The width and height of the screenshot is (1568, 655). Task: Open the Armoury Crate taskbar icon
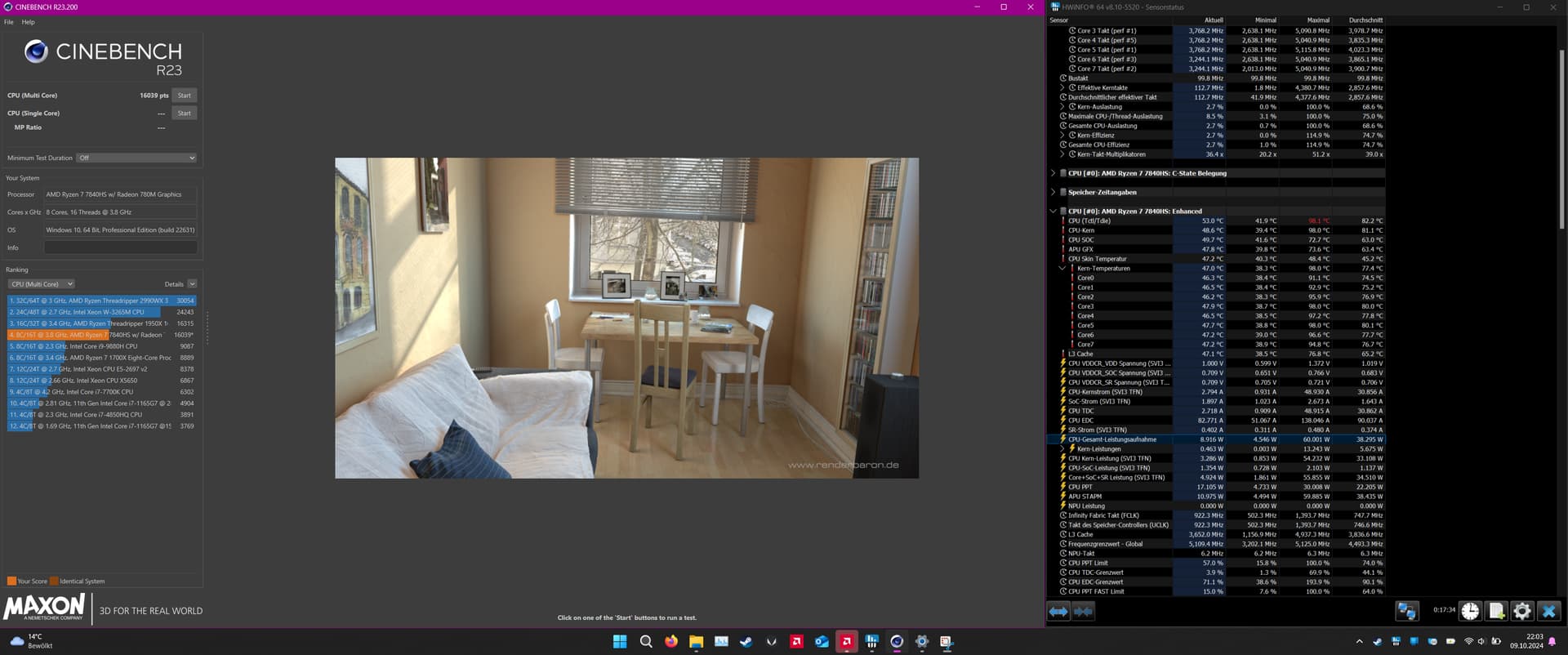click(772, 641)
